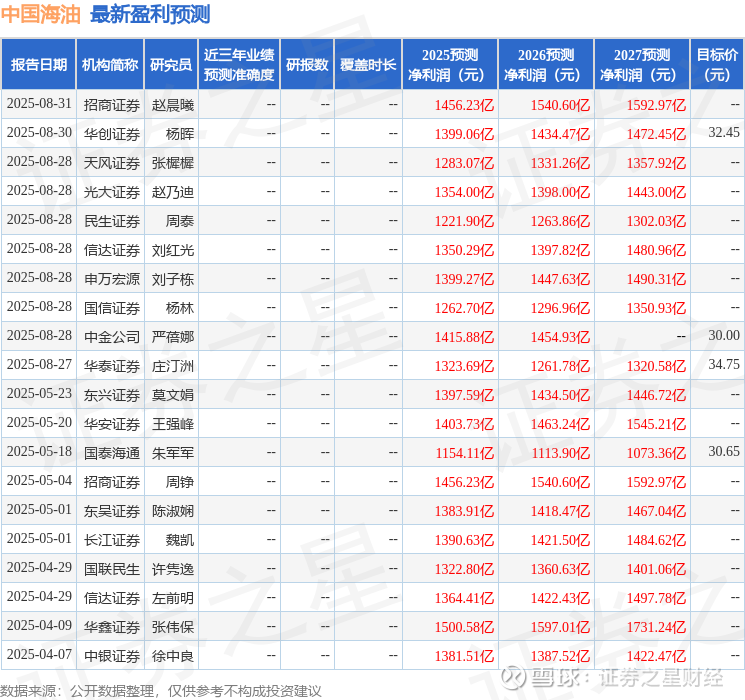Click target price 34.75
745x700 pixels.
[724, 364]
